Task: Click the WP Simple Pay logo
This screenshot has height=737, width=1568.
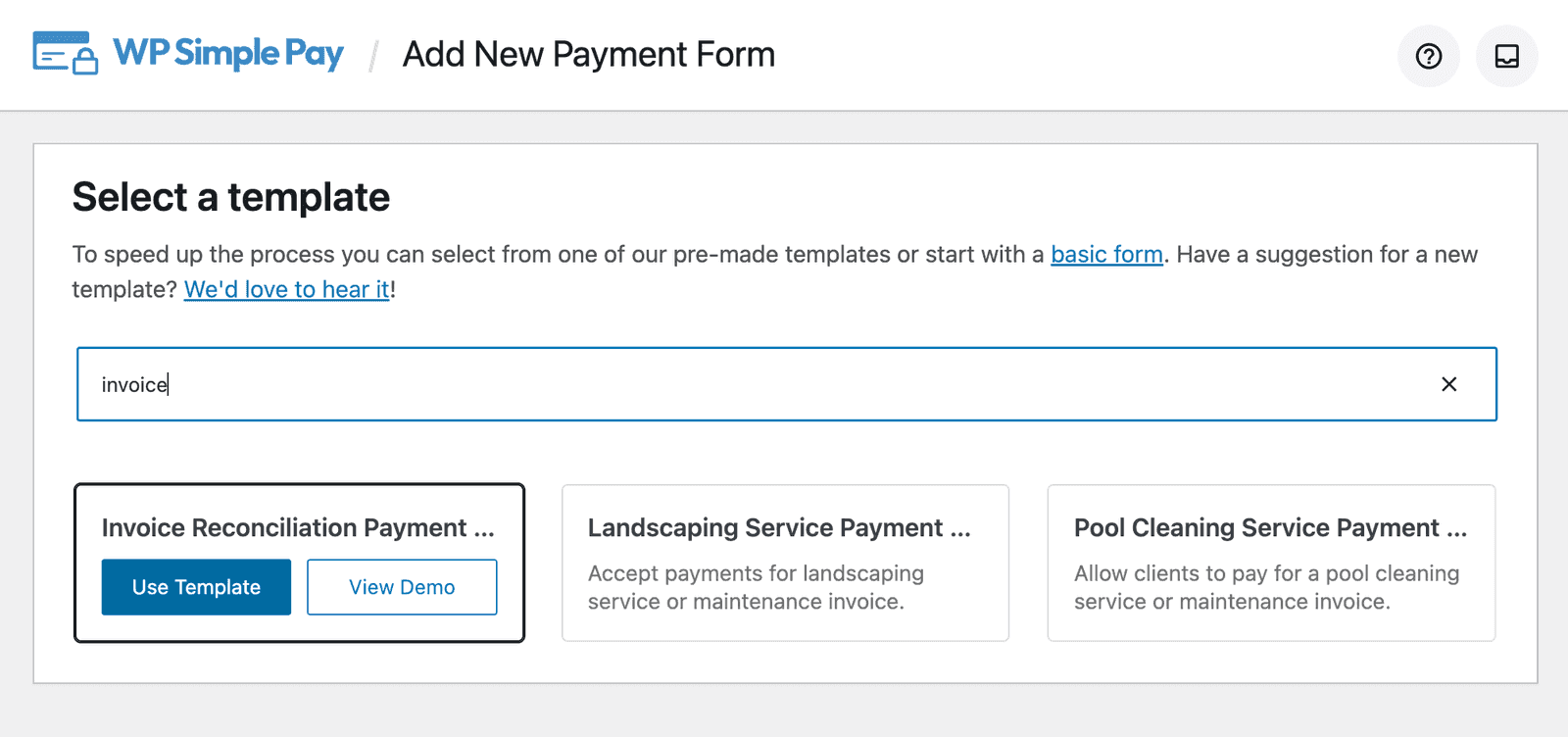Action: [188, 54]
